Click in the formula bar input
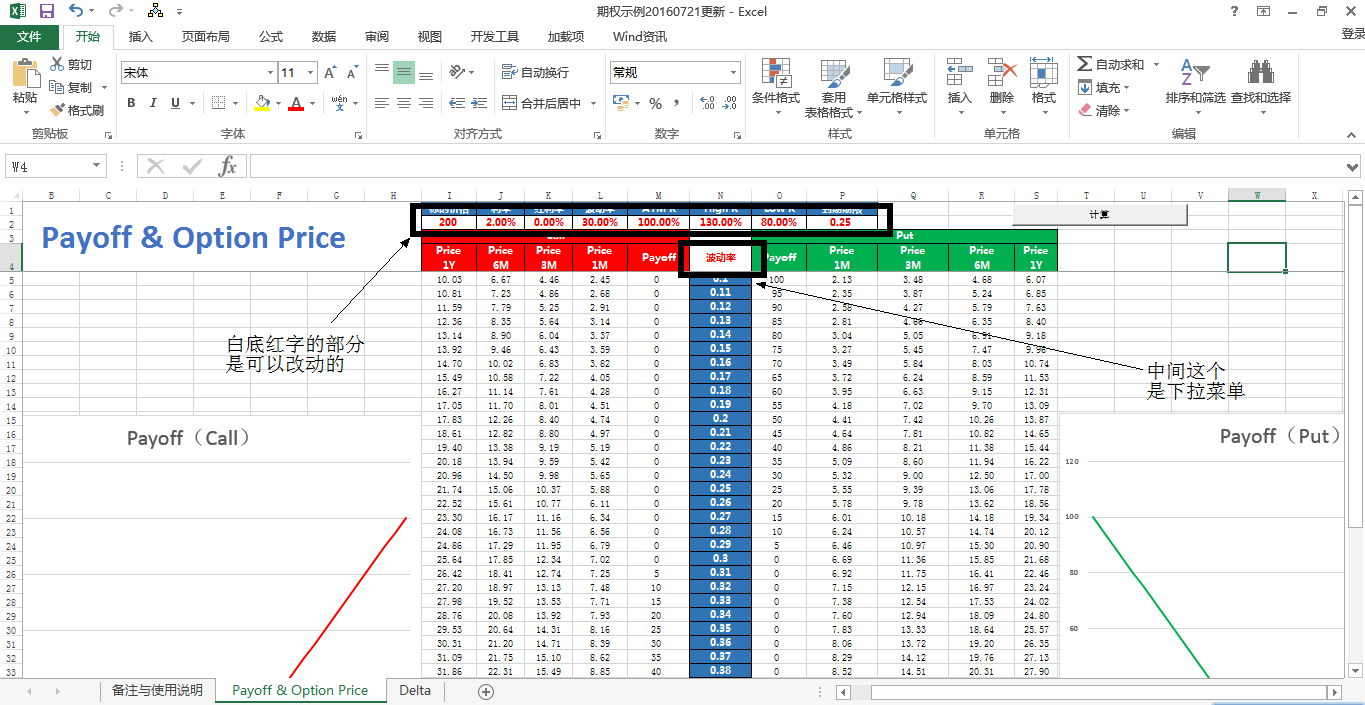 pyautogui.click(x=796, y=166)
